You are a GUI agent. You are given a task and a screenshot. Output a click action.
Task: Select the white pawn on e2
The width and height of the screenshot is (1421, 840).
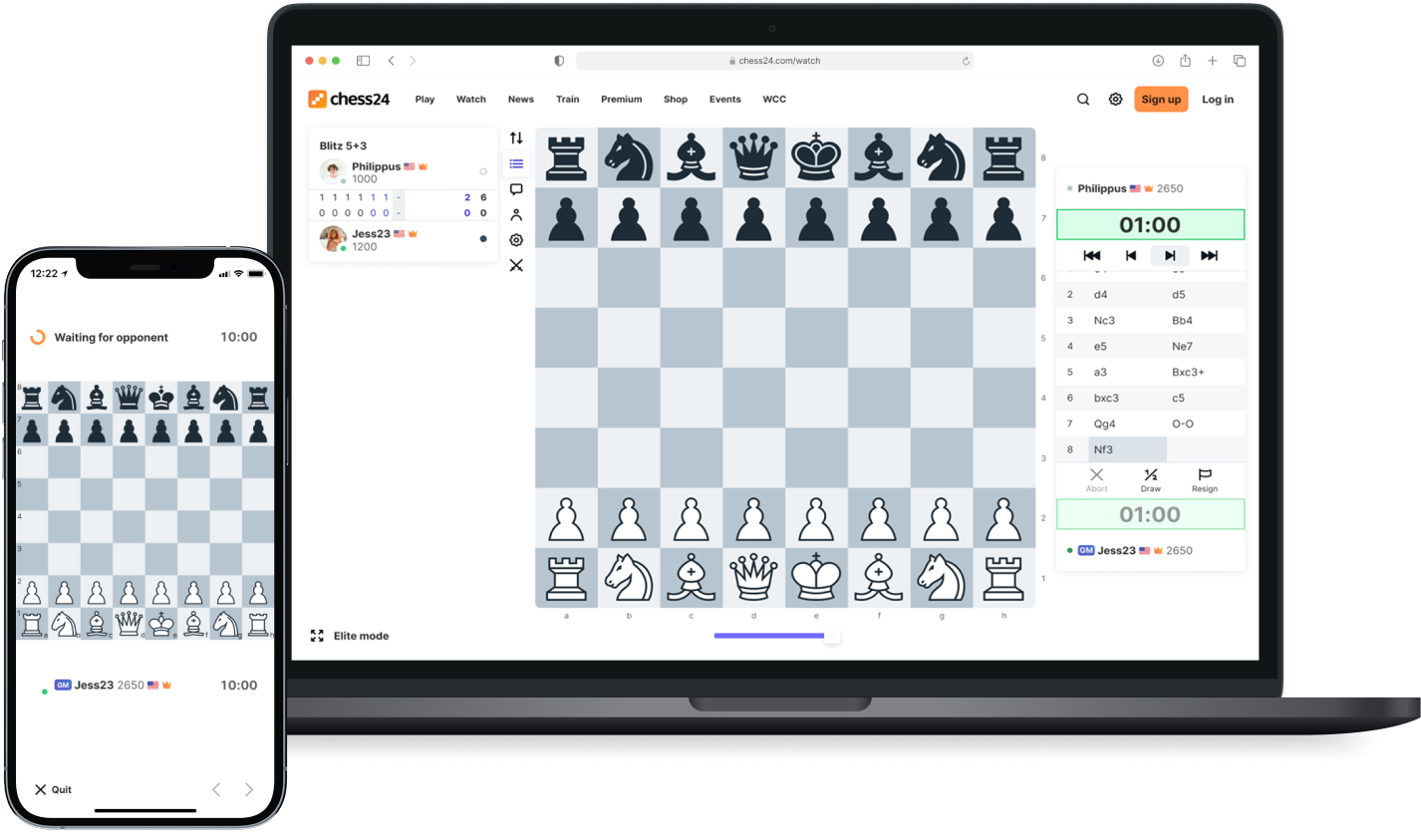point(816,517)
